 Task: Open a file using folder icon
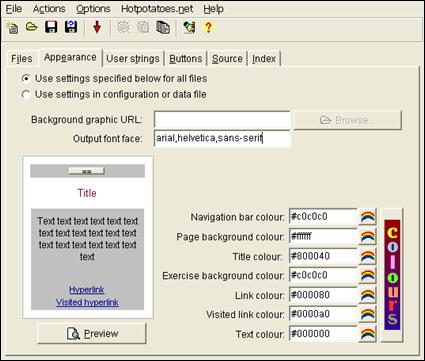click(32, 27)
